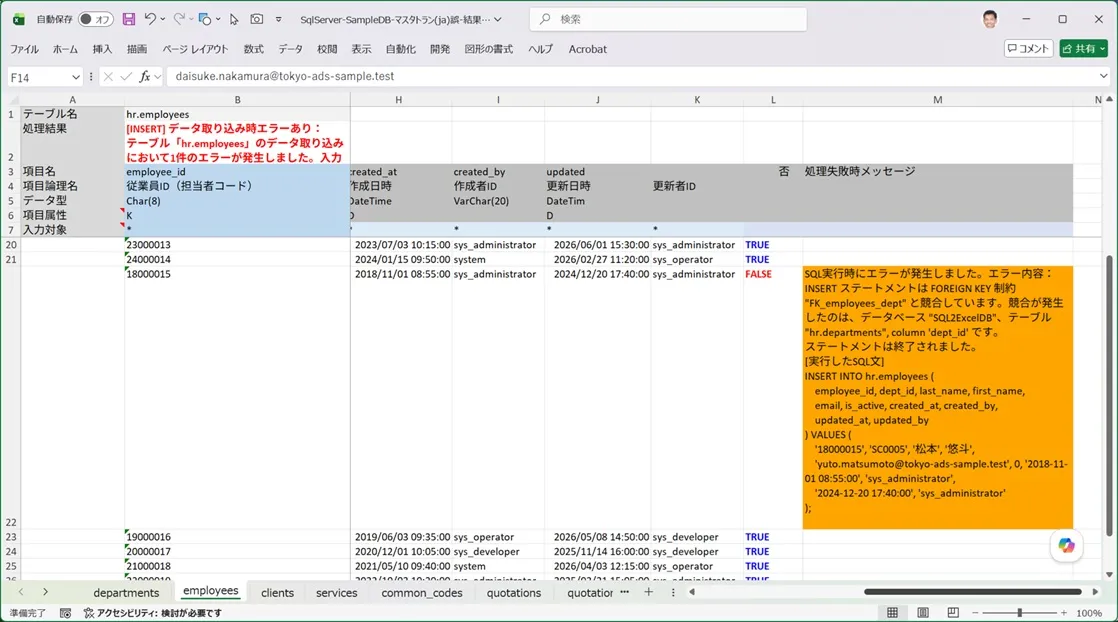The width and height of the screenshot is (1118, 622).
Task: Activate the select objects pointer tool
Action: click(234, 19)
